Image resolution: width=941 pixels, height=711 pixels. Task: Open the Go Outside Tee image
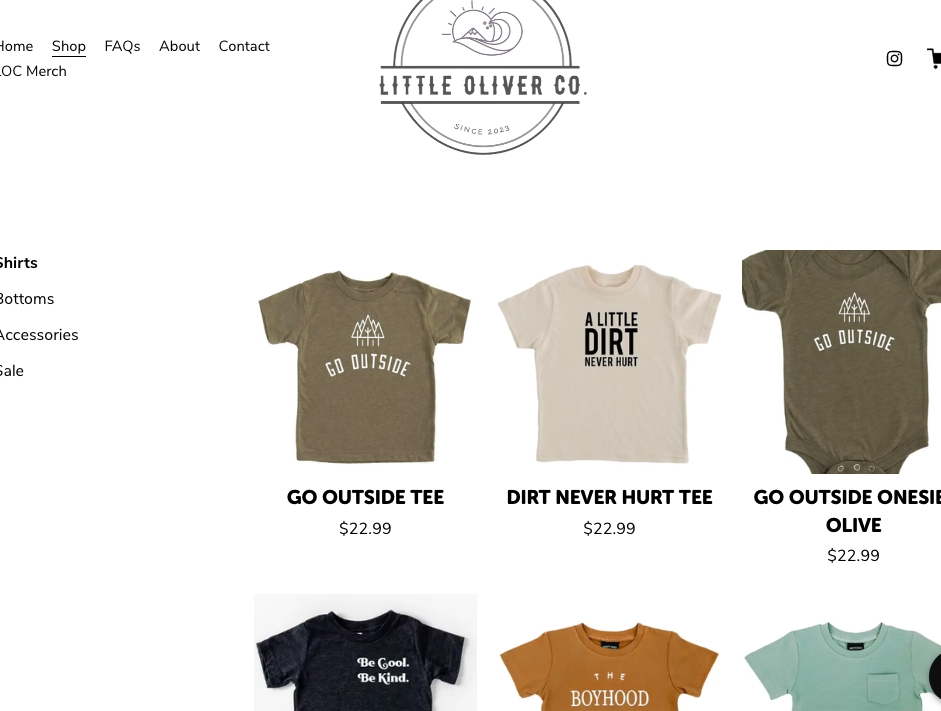tap(365, 362)
